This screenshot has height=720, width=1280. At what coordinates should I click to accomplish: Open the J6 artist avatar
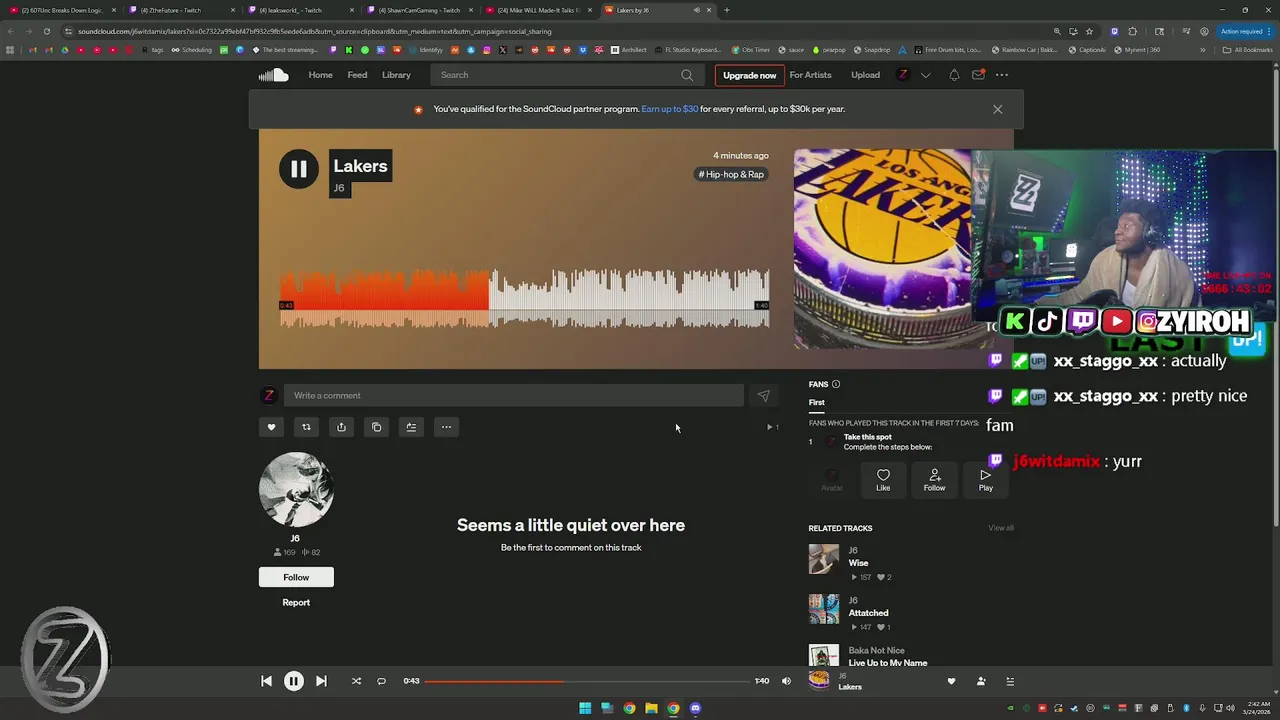point(296,489)
